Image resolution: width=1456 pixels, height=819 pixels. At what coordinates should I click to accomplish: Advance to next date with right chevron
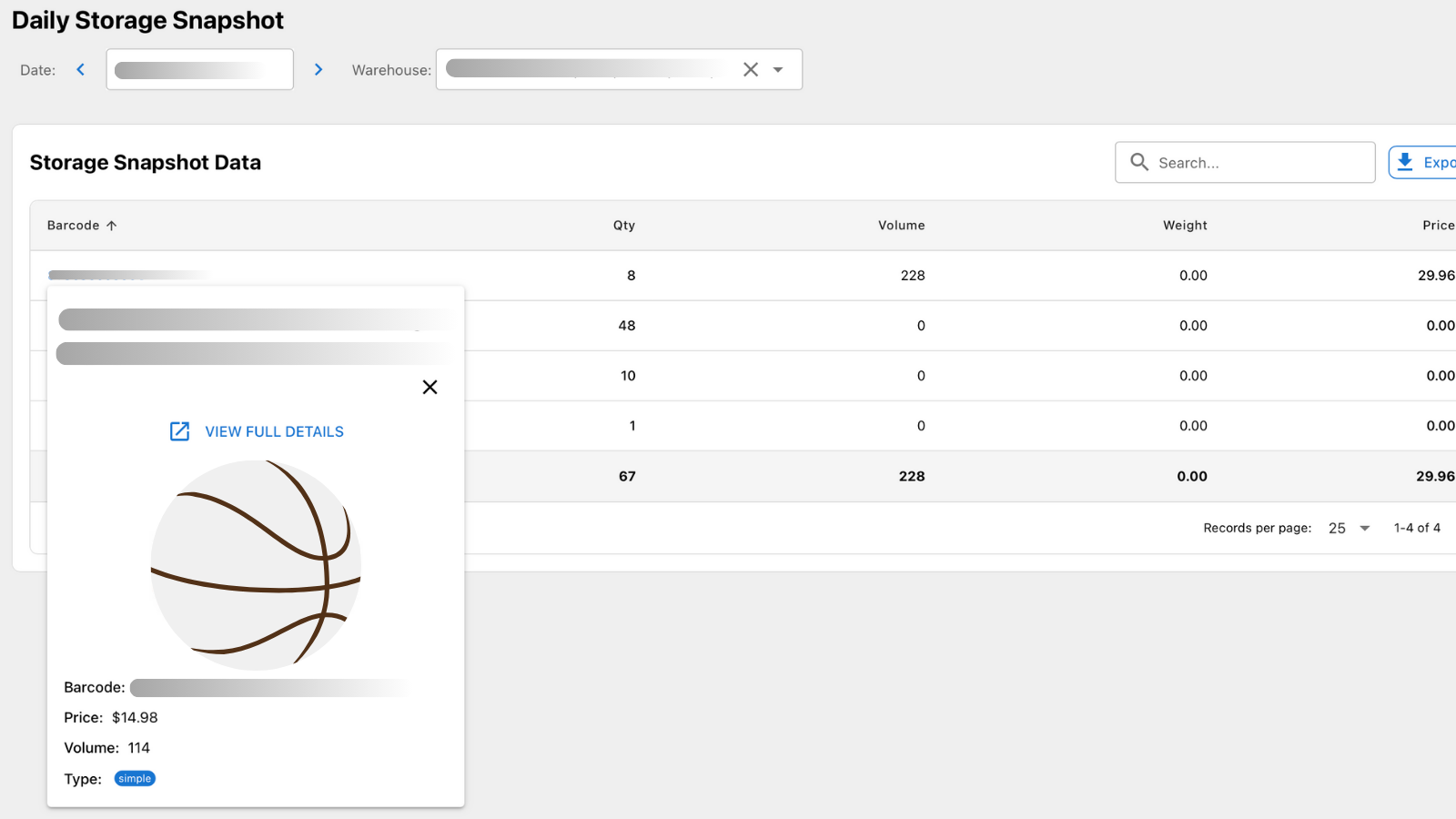318,69
